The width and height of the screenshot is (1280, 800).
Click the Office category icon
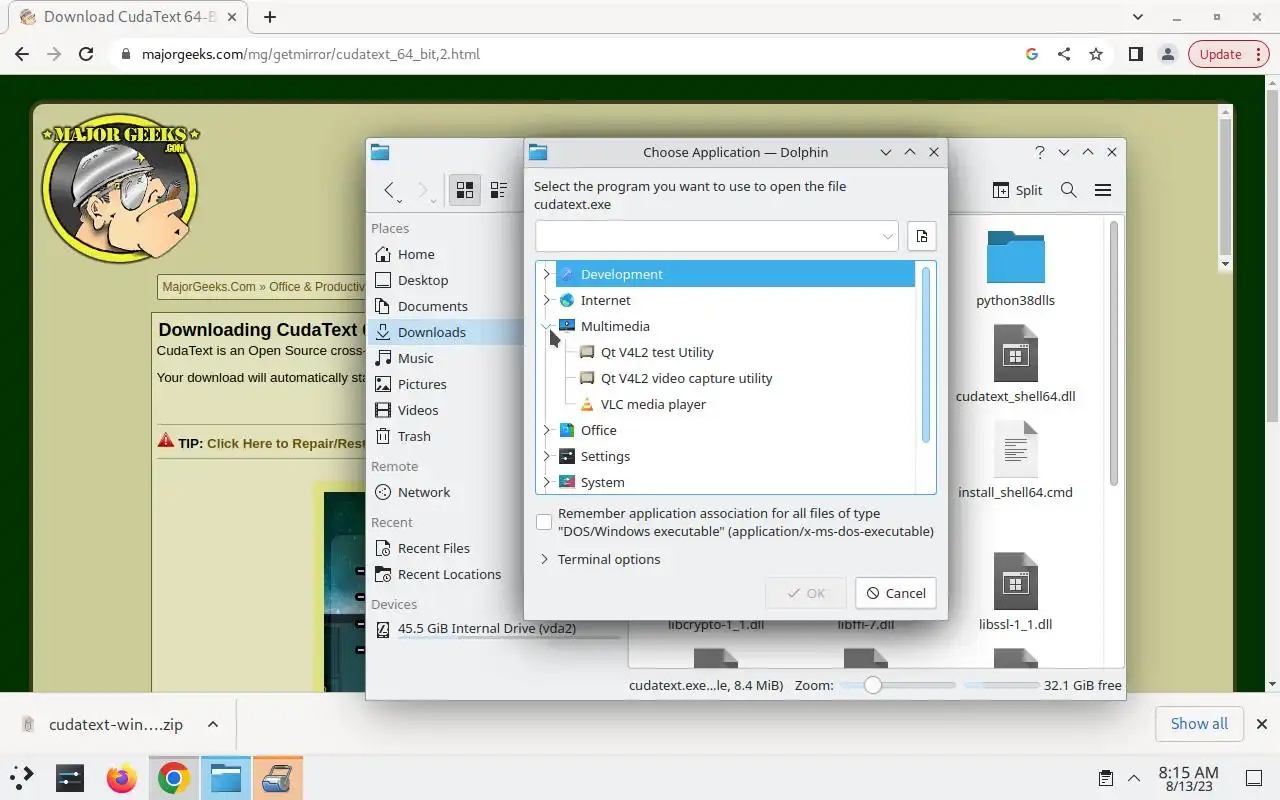click(x=567, y=430)
